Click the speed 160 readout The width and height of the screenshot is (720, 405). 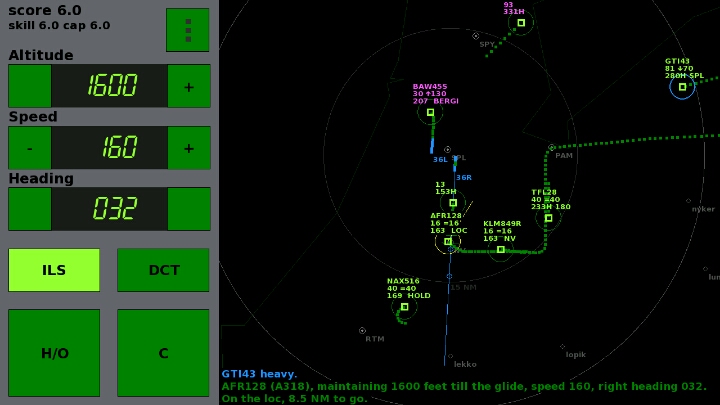110,148
